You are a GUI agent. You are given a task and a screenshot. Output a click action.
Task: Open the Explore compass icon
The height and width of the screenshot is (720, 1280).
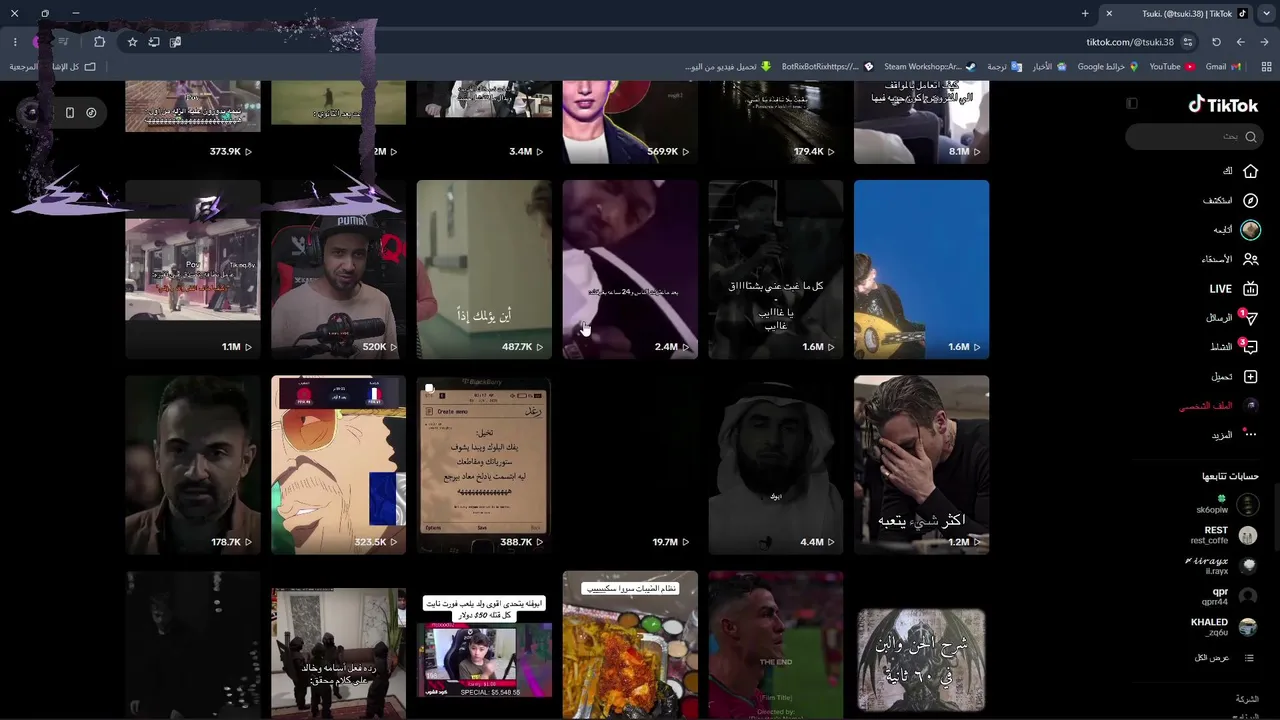pos(1250,200)
